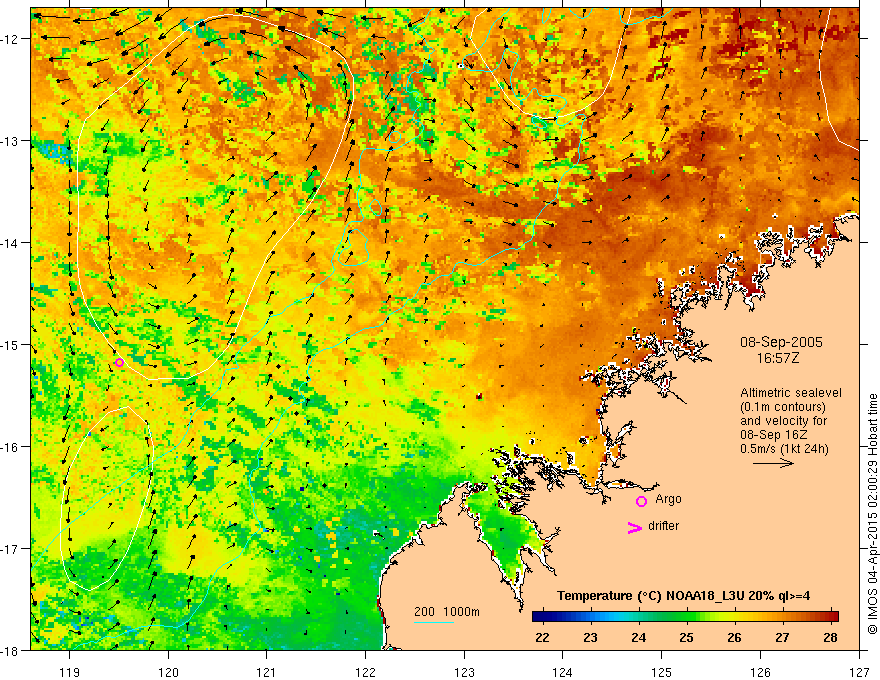880x680 pixels.
Task: Click the '127' longitude tick label
Action: [859, 672]
